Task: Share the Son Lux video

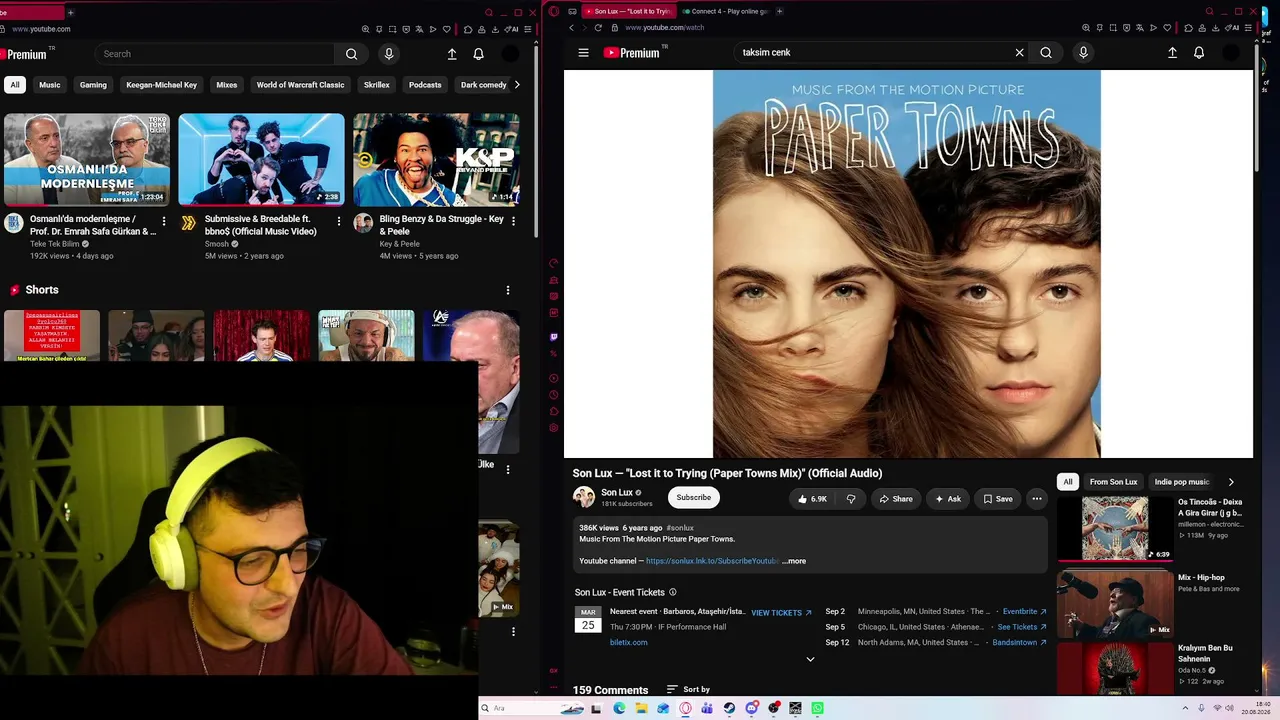Action: pos(895,499)
